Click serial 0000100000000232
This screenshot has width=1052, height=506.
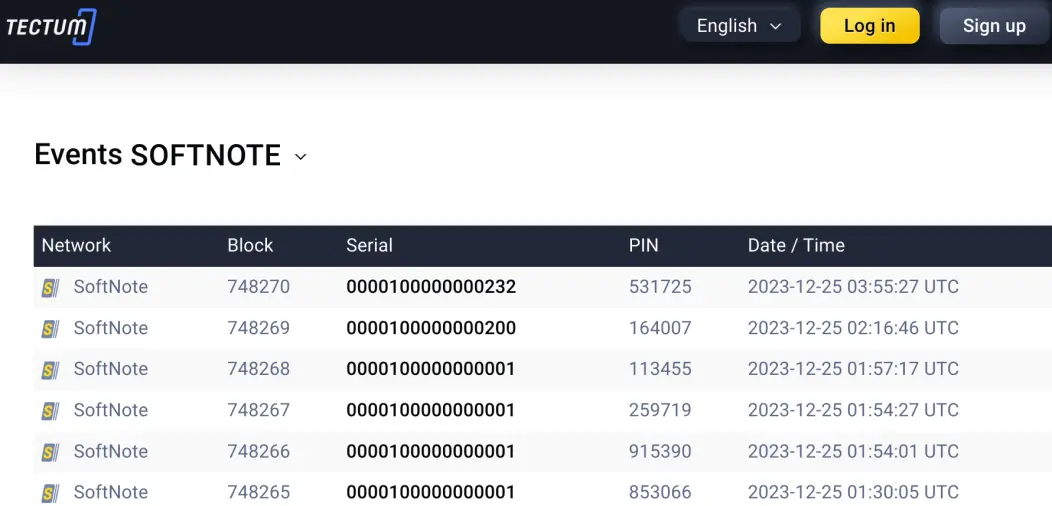tap(431, 287)
